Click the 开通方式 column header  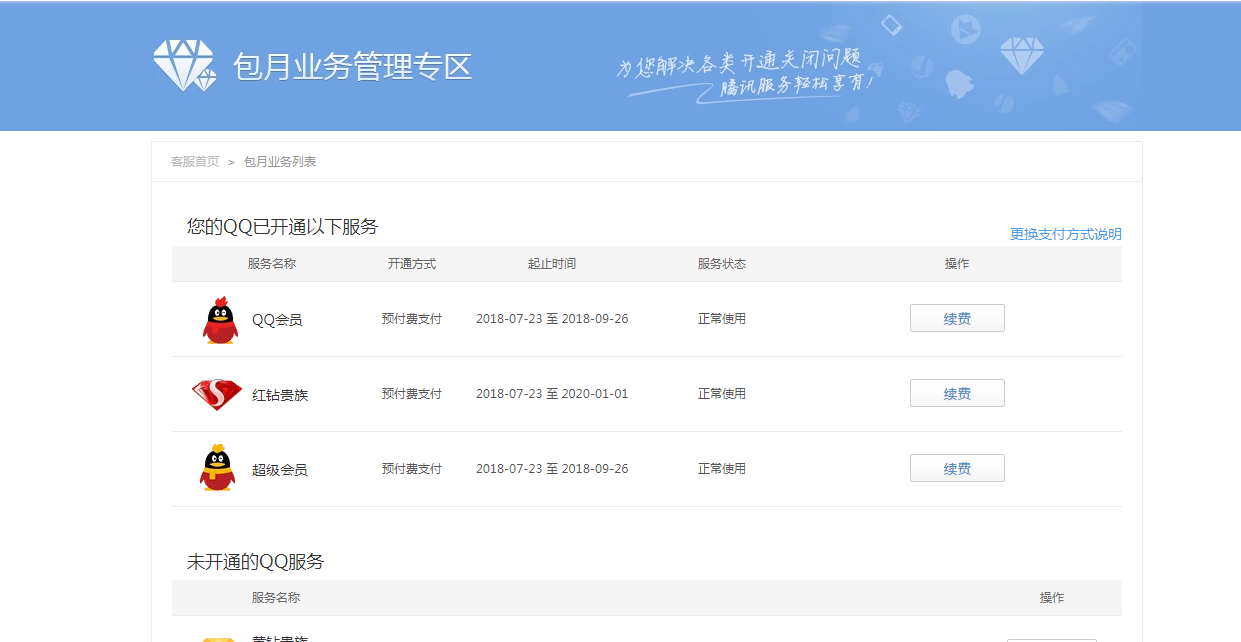point(412,264)
